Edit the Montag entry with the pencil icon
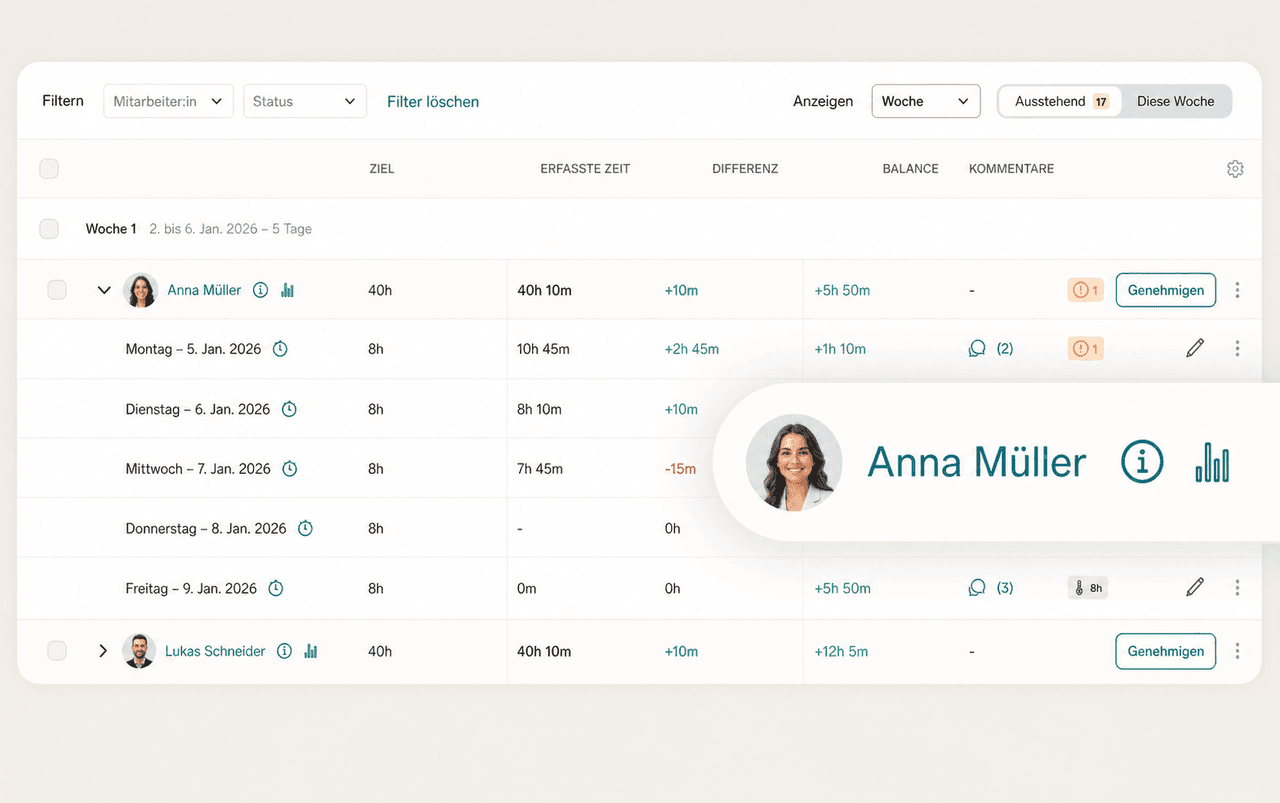 (1195, 348)
